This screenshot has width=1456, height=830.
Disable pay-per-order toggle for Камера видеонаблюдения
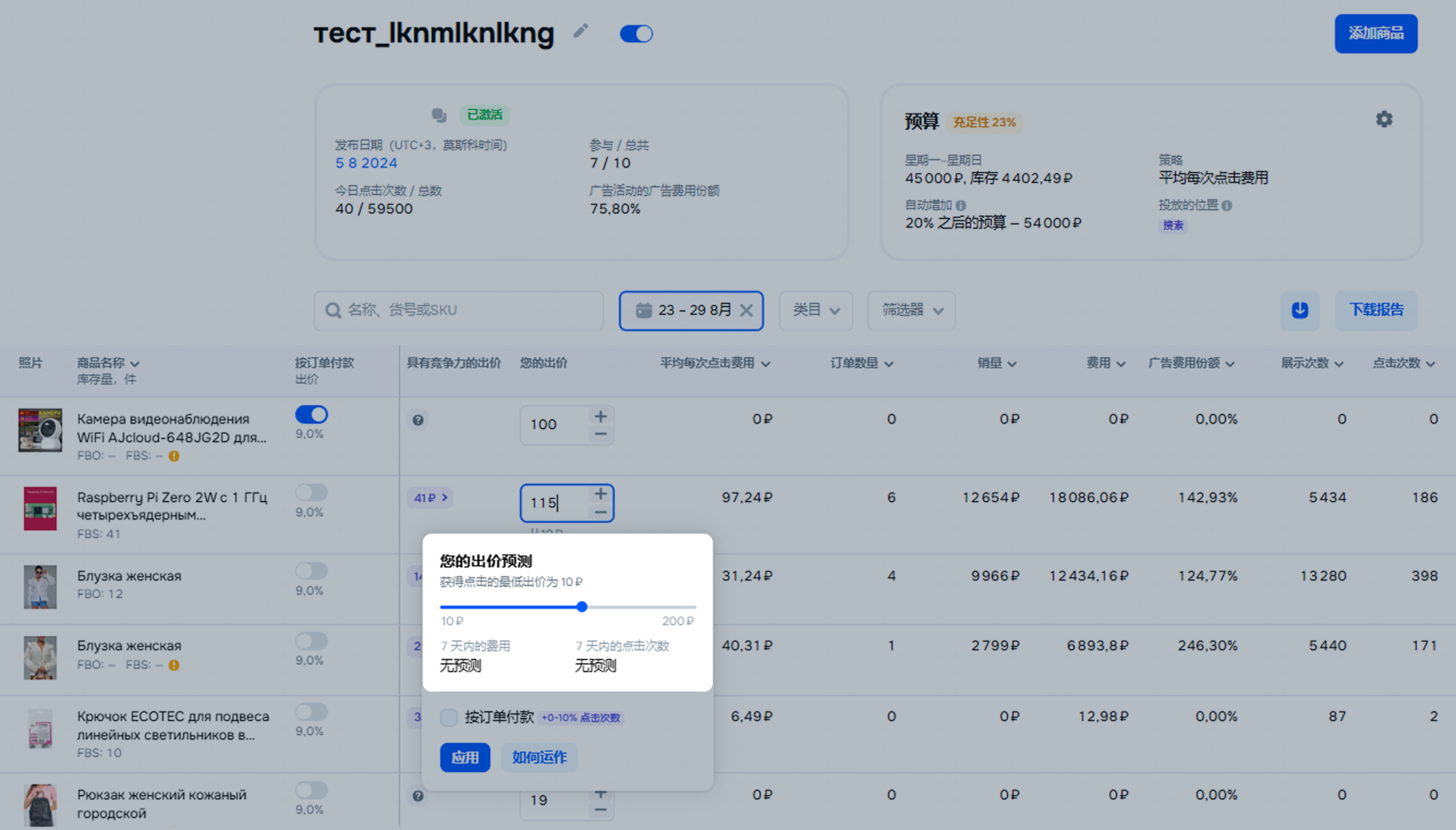click(312, 415)
